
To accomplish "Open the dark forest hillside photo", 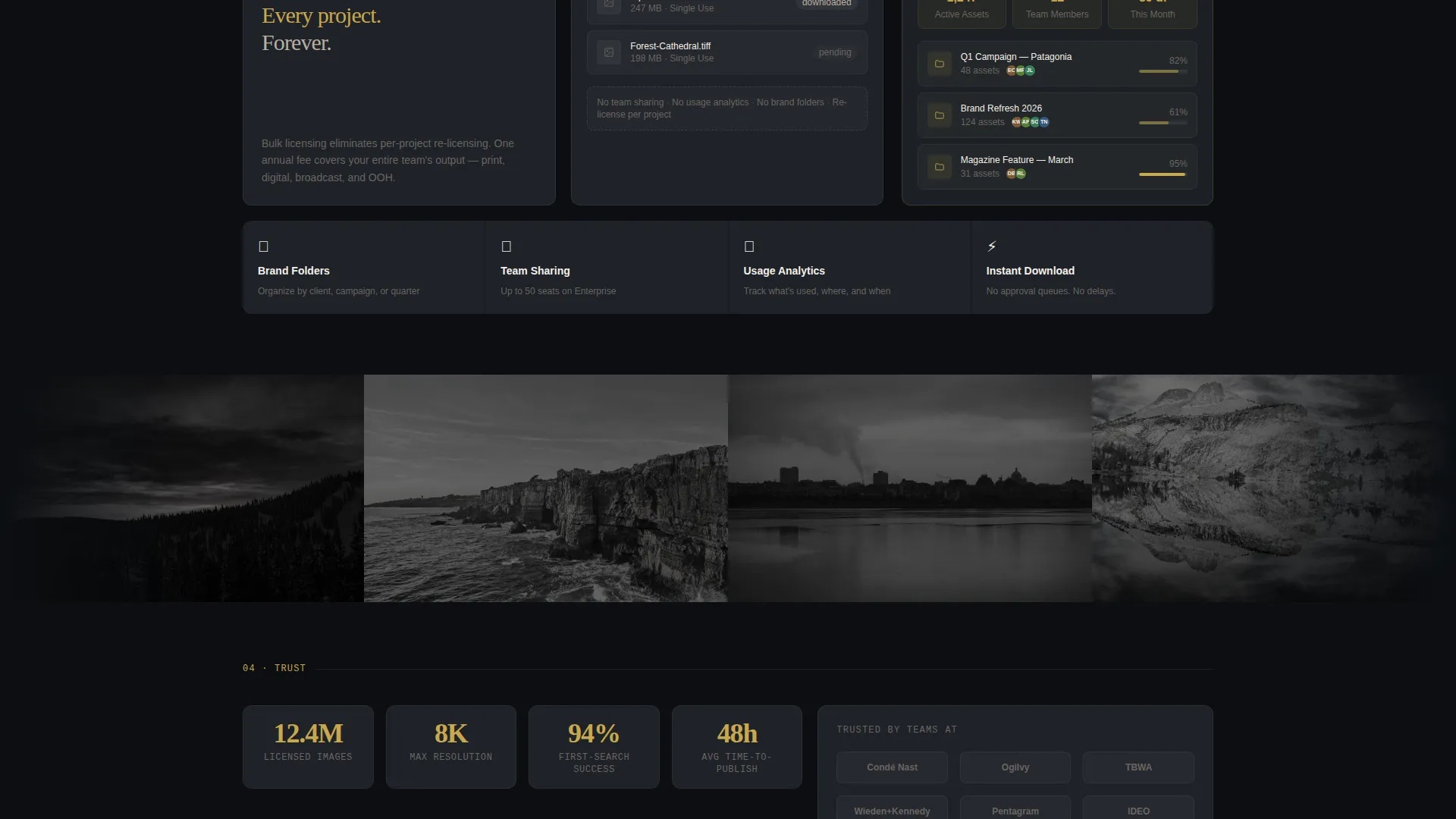I will click(182, 488).
